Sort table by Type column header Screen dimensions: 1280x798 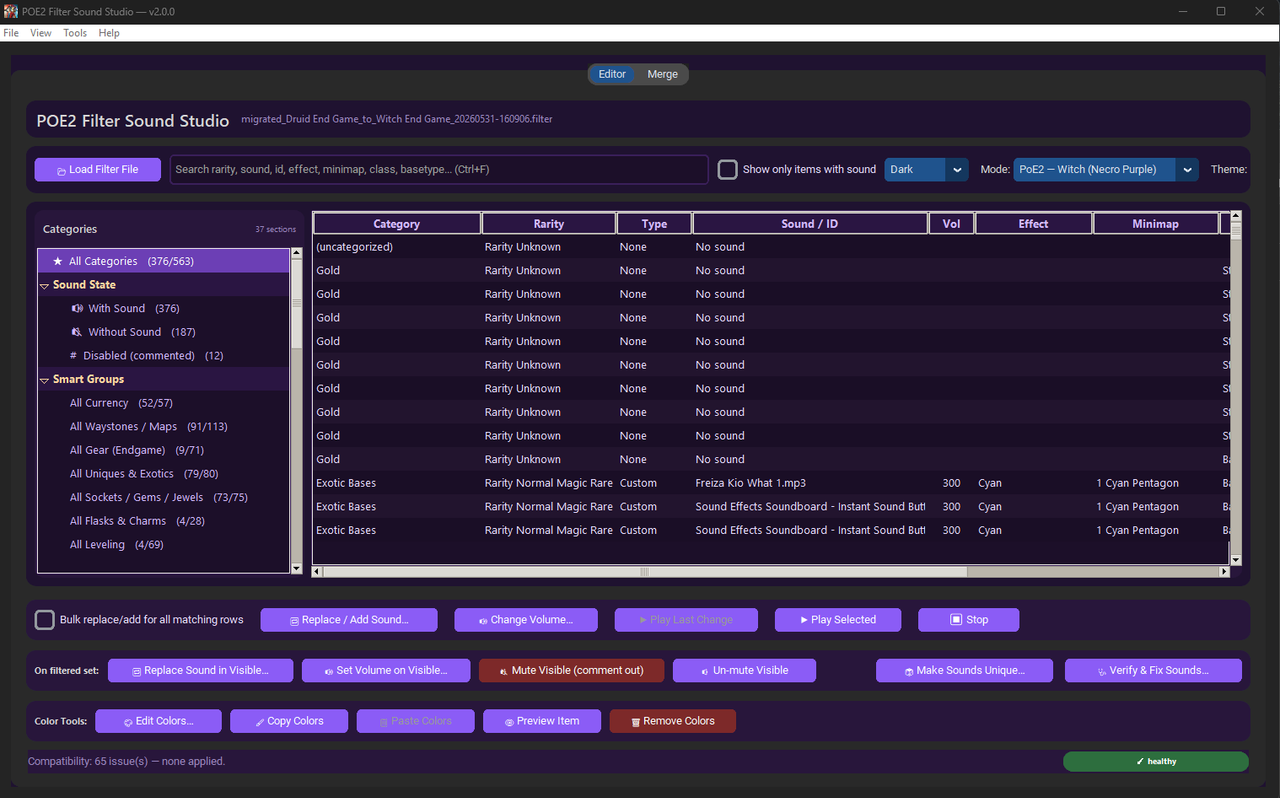[x=654, y=224]
